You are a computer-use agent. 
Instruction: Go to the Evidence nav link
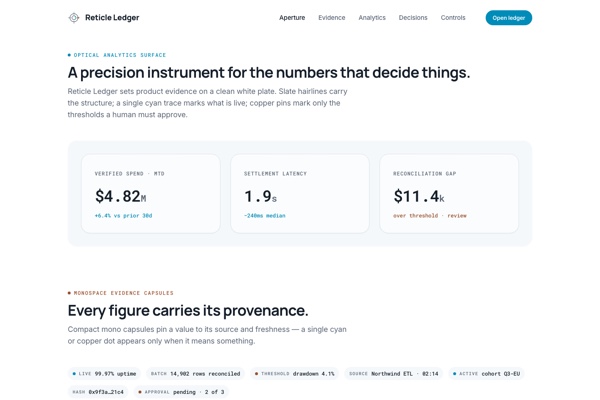click(x=332, y=18)
